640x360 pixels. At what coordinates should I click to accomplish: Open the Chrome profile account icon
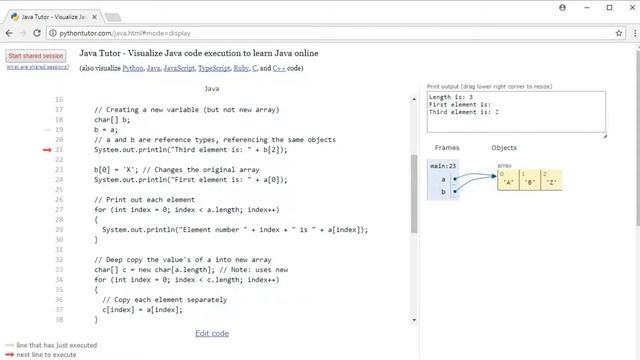[x=562, y=8]
